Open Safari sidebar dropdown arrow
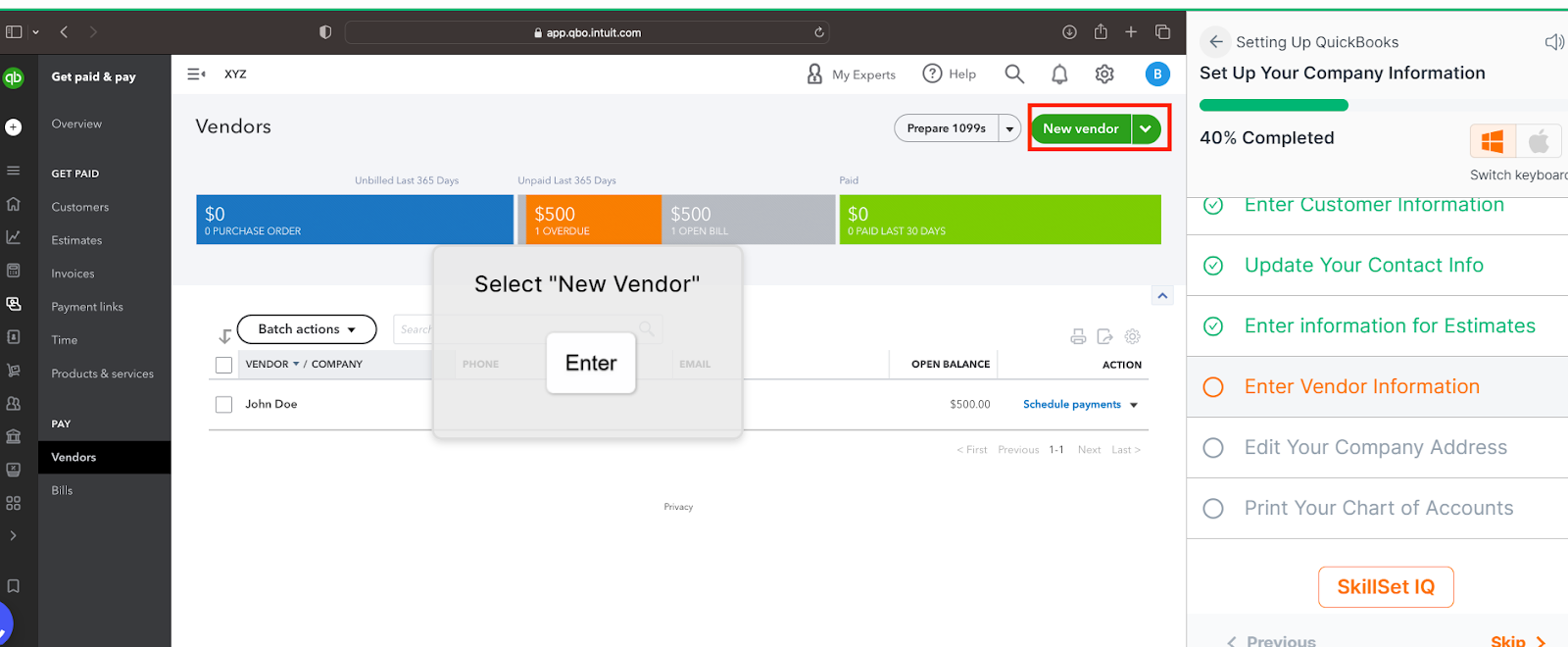The image size is (1568, 647). [36, 32]
